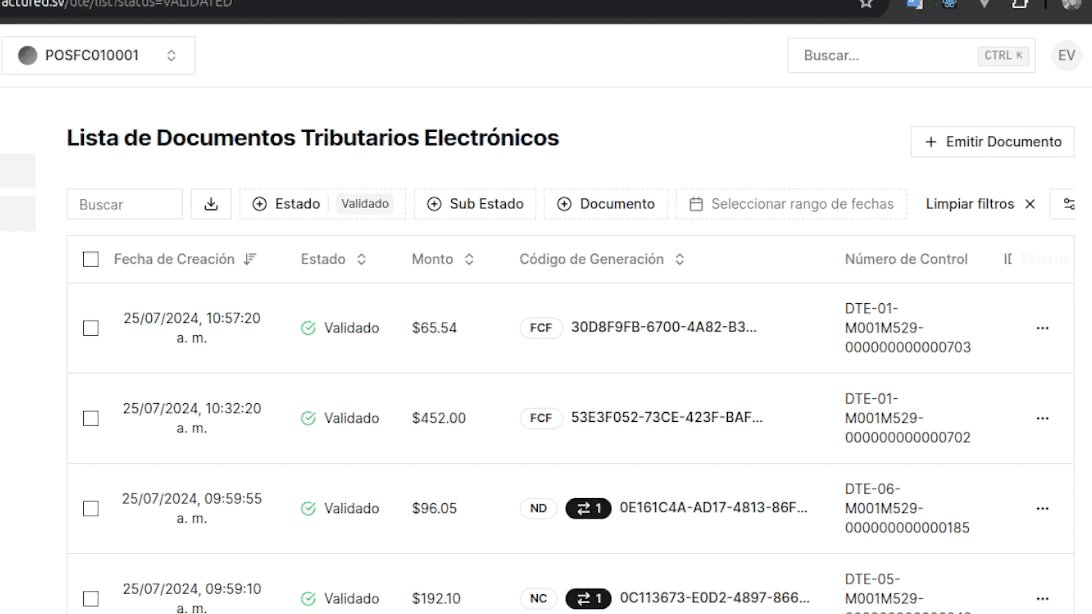
Task: Click the download export icon
Action: coord(211,204)
